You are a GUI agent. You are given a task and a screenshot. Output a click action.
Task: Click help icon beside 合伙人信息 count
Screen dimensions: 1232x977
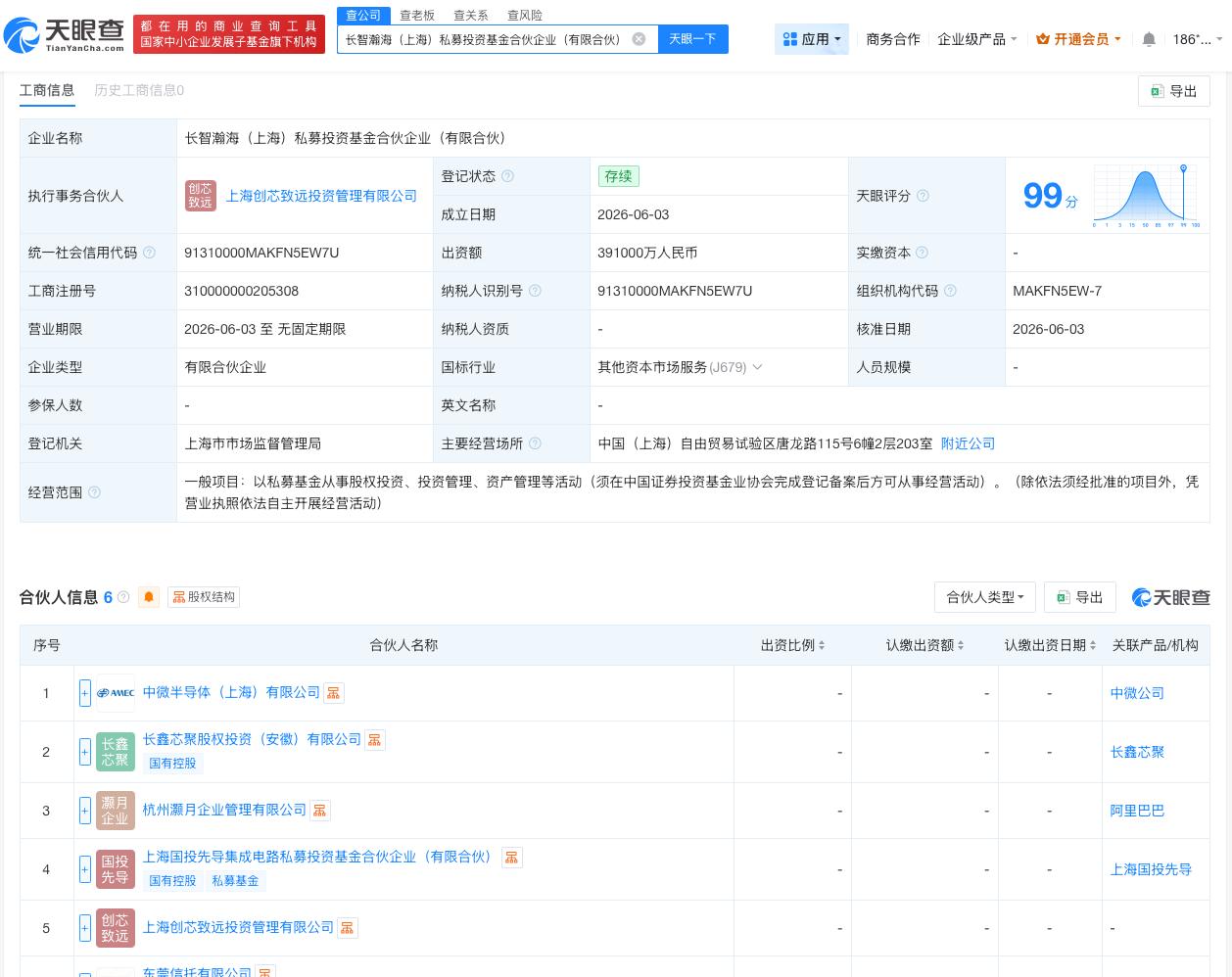[x=123, y=596]
